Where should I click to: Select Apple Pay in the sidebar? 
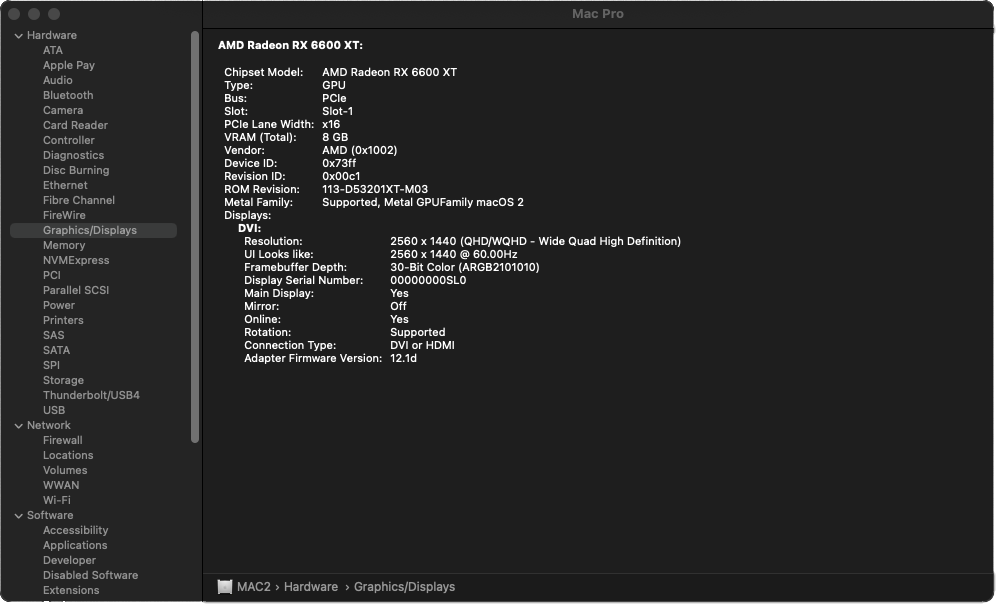pos(69,65)
